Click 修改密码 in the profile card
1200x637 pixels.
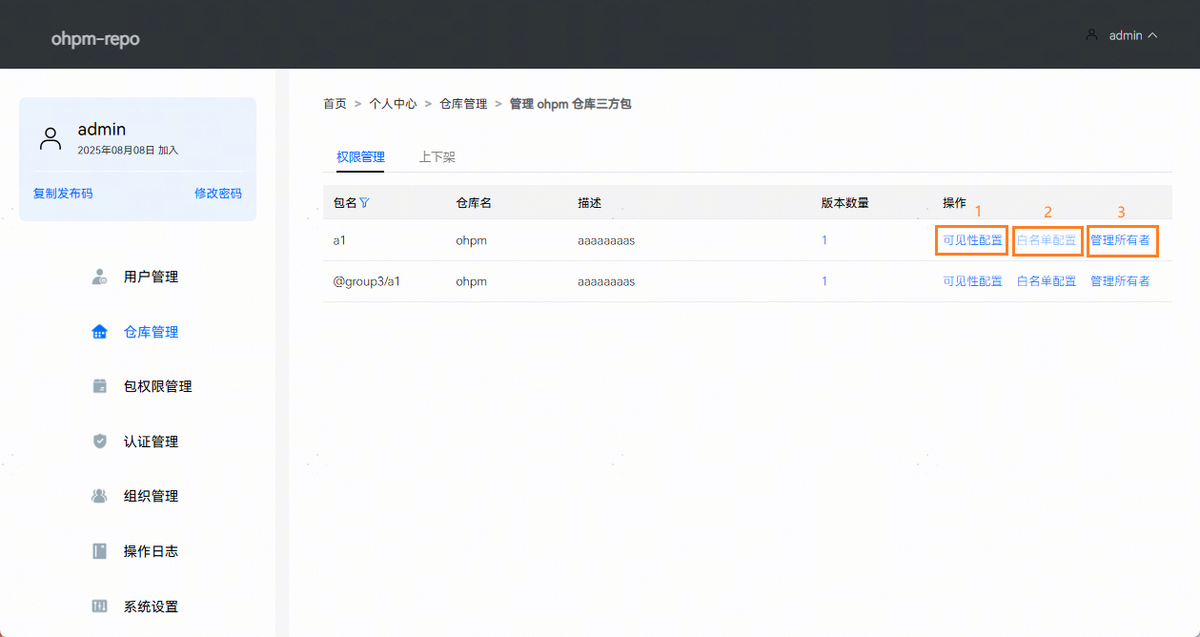(x=218, y=193)
